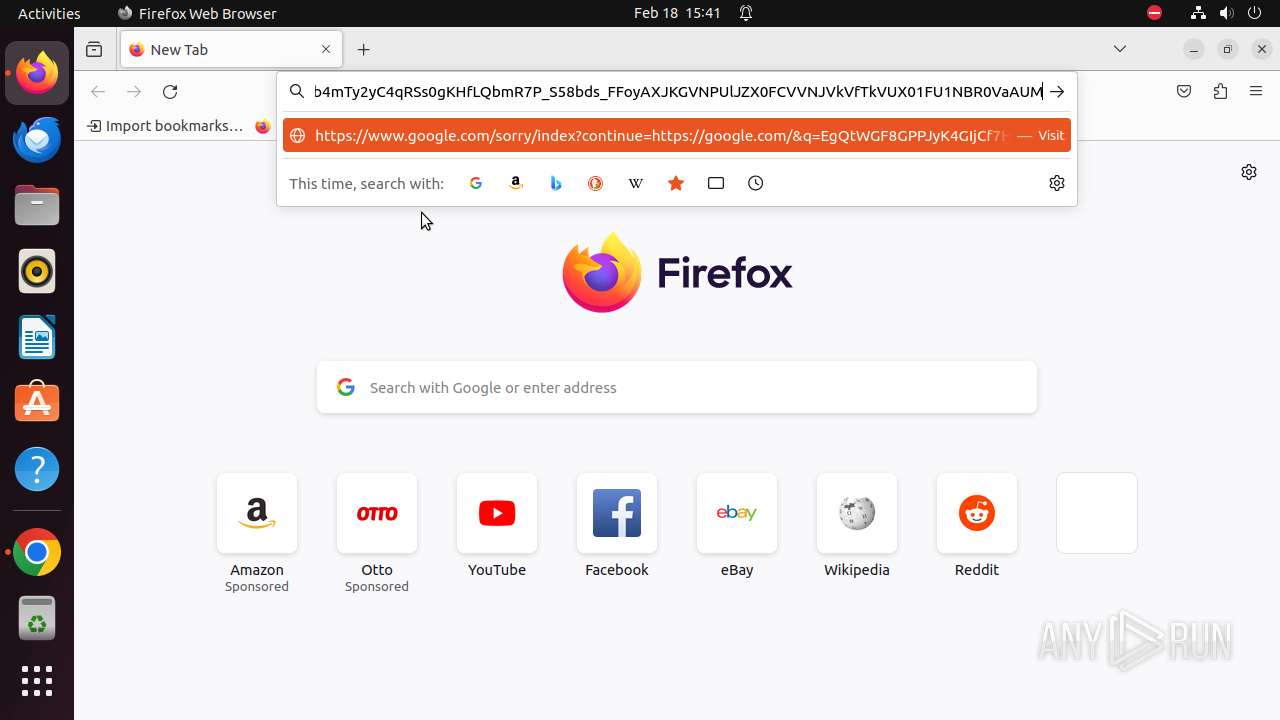Click the empty shortcut tile
Image resolution: width=1280 pixels, height=720 pixels.
pos(1097,513)
